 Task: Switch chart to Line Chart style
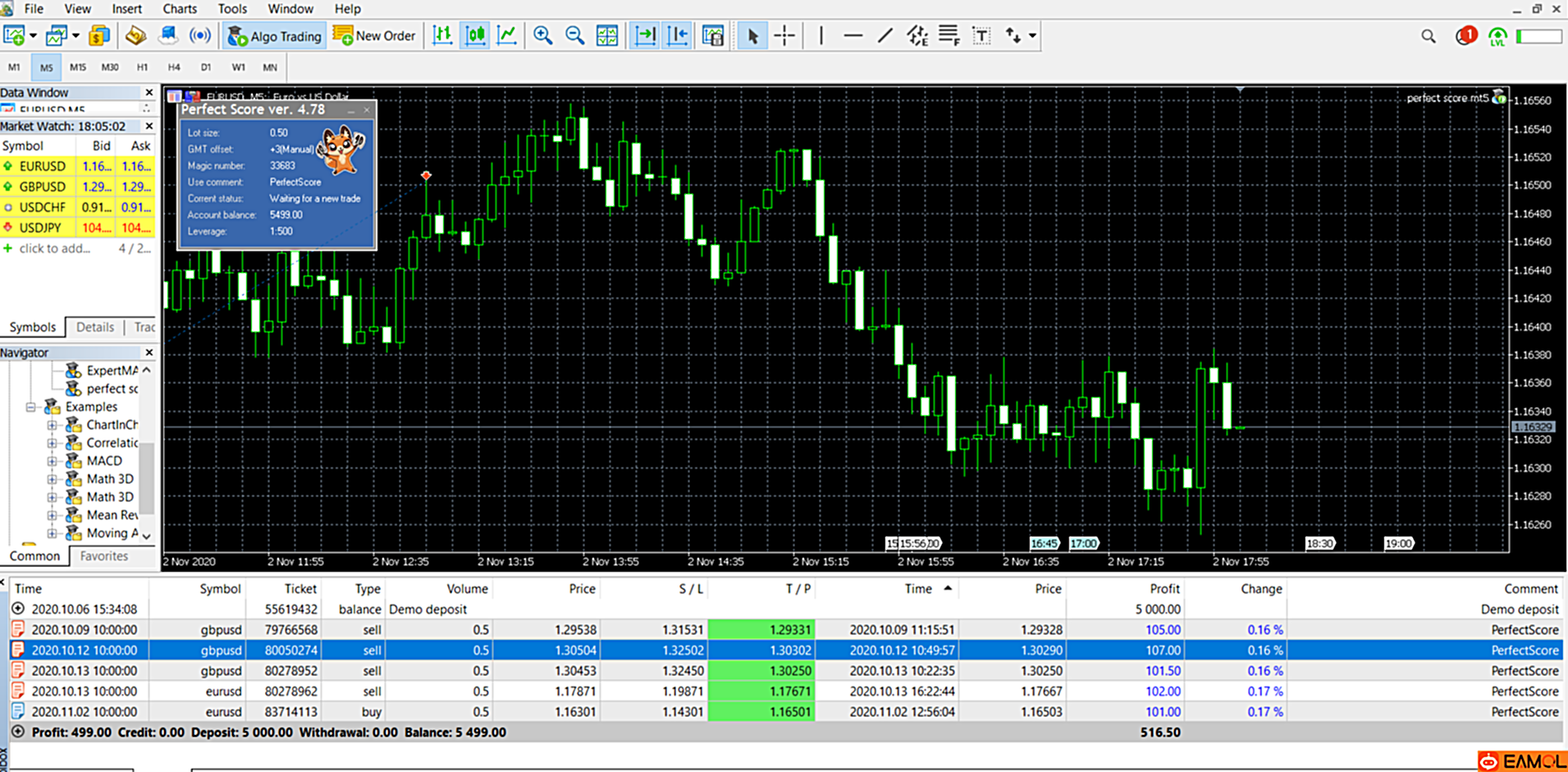(507, 35)
